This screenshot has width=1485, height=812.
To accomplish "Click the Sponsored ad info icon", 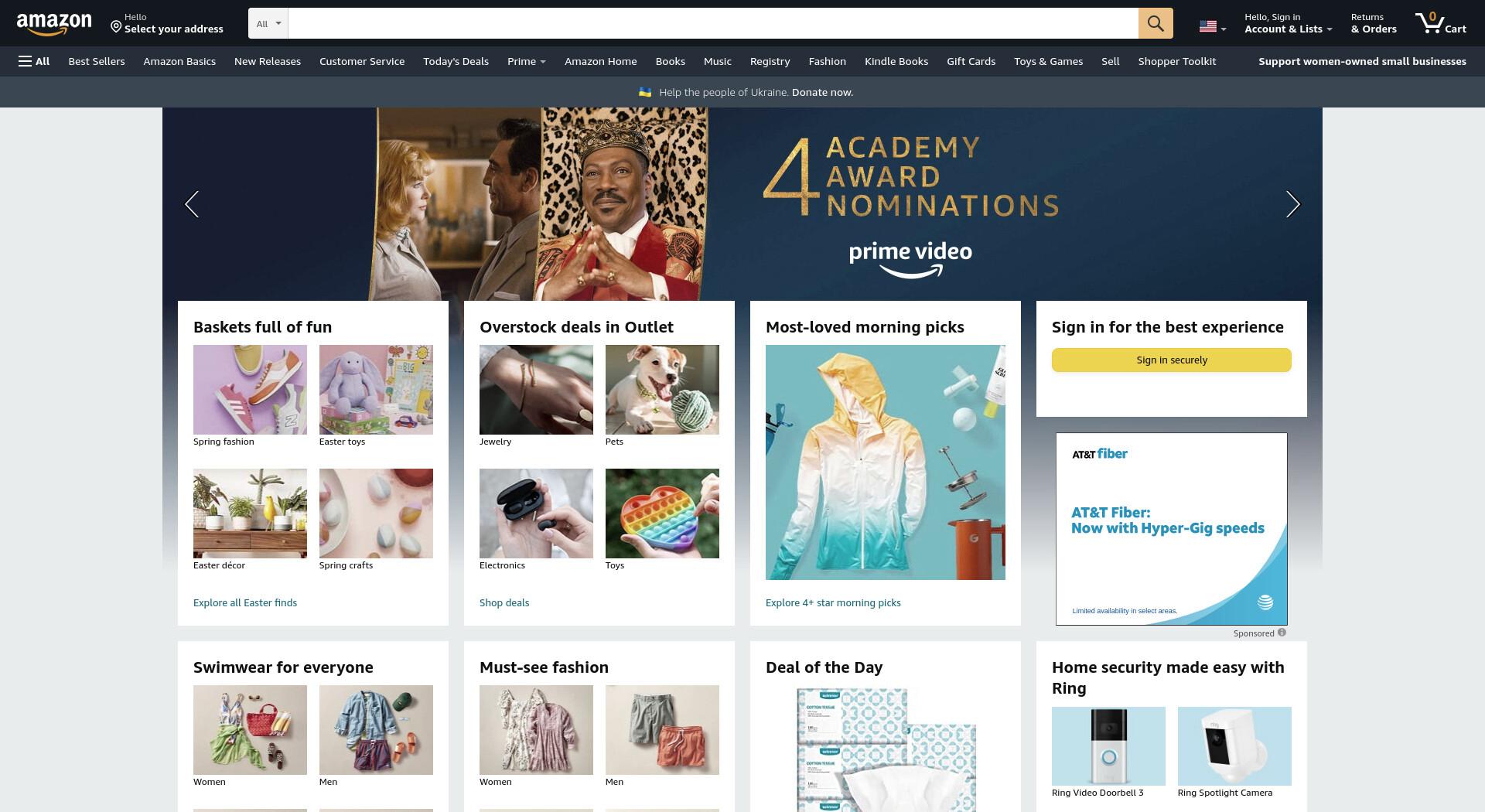I will 1282,633.
